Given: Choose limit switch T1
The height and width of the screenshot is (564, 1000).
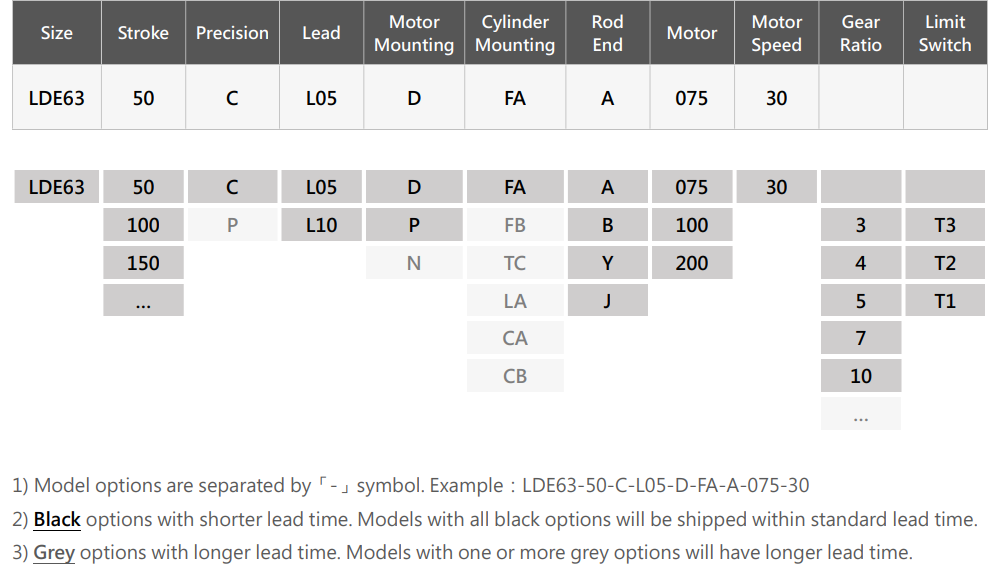Looking at the screenshot, I should point(945,301).
